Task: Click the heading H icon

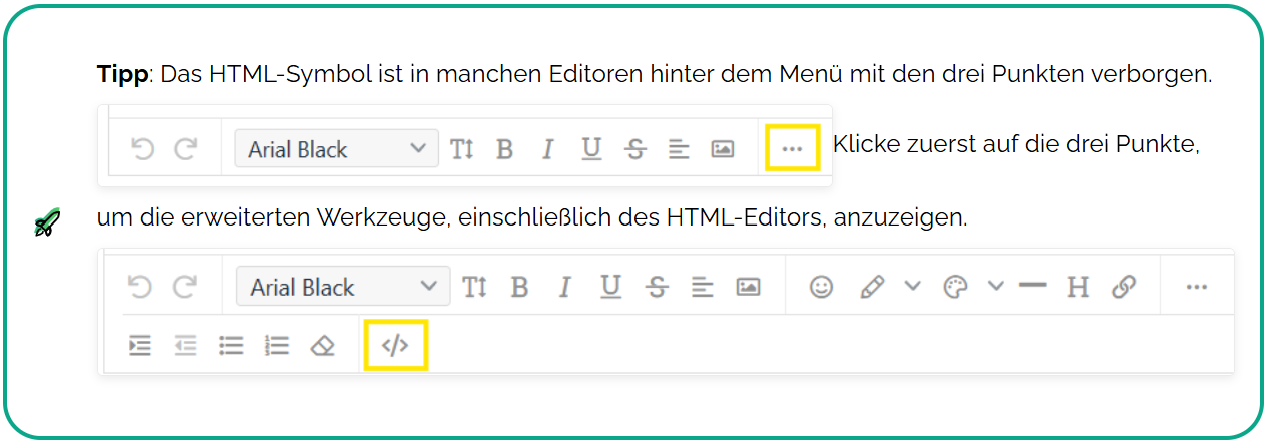Action: 1077,287
